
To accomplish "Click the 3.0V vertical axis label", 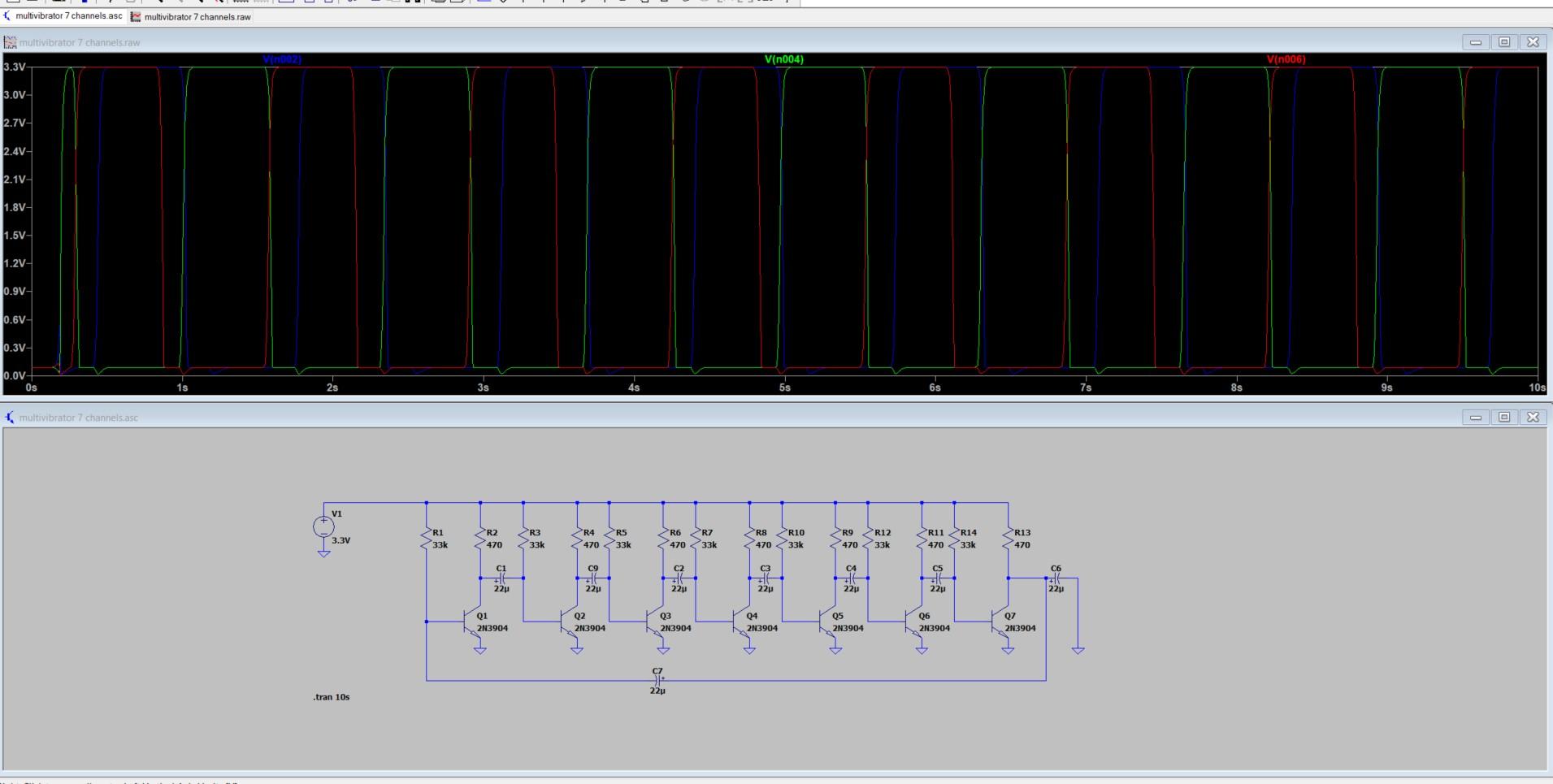I will point(15,95).
